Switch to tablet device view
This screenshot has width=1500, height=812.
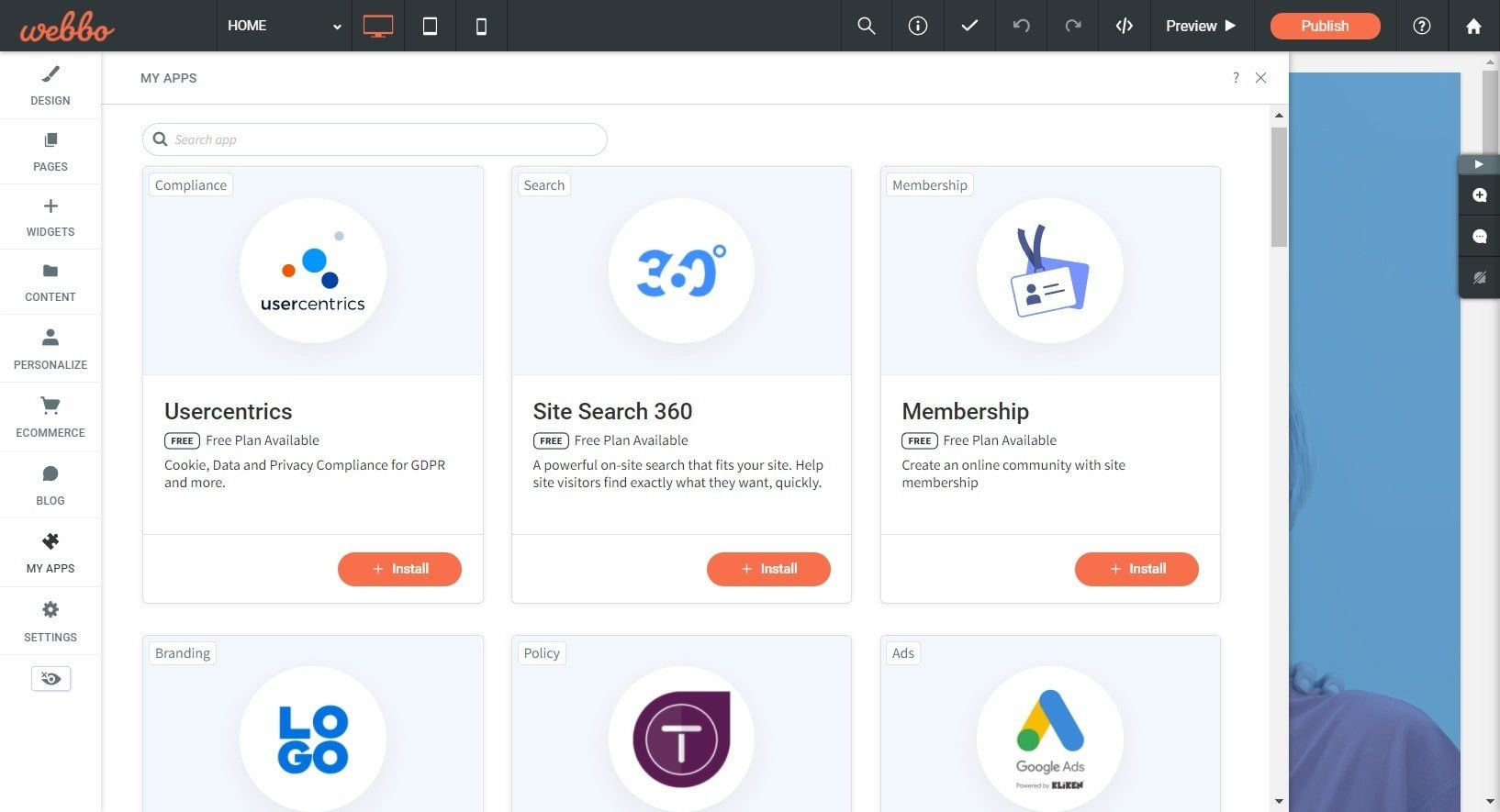pyautogui.click(x=430, y=27)
